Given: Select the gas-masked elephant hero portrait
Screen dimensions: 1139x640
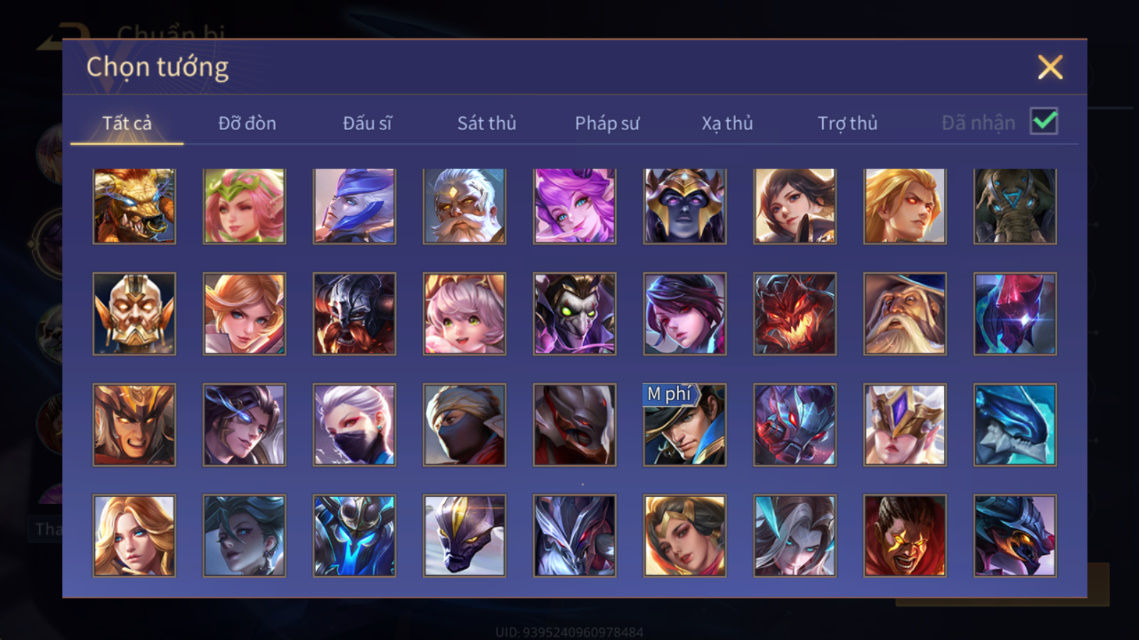Looking at the screenshot, I should (x=1015, y=206).
